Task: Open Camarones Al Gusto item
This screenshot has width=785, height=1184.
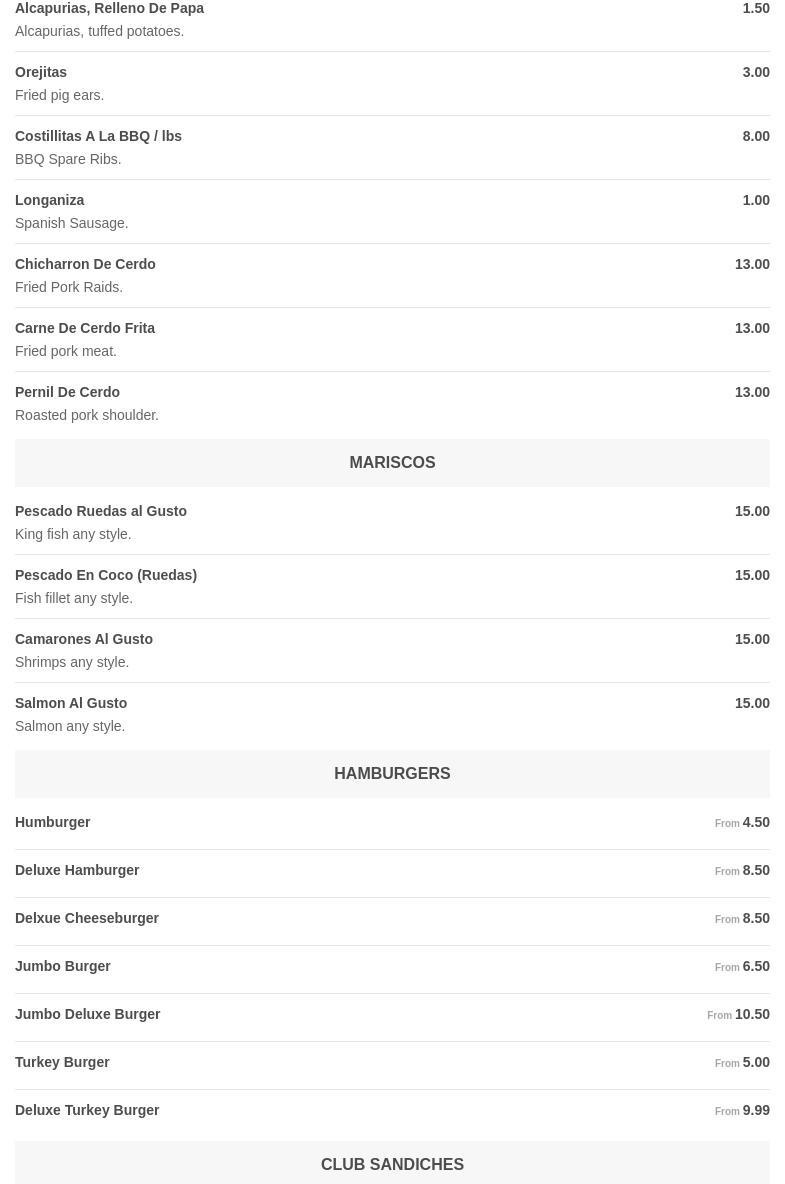Action: pyautogui.click(x=84, y=640)
